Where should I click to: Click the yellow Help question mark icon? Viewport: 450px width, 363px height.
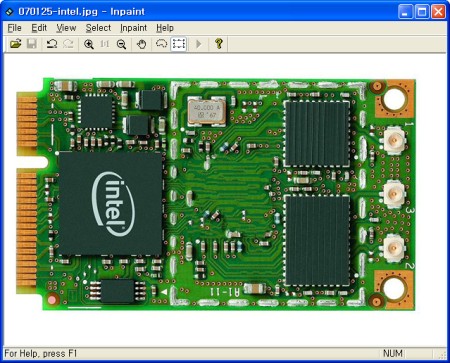(219, 44)
